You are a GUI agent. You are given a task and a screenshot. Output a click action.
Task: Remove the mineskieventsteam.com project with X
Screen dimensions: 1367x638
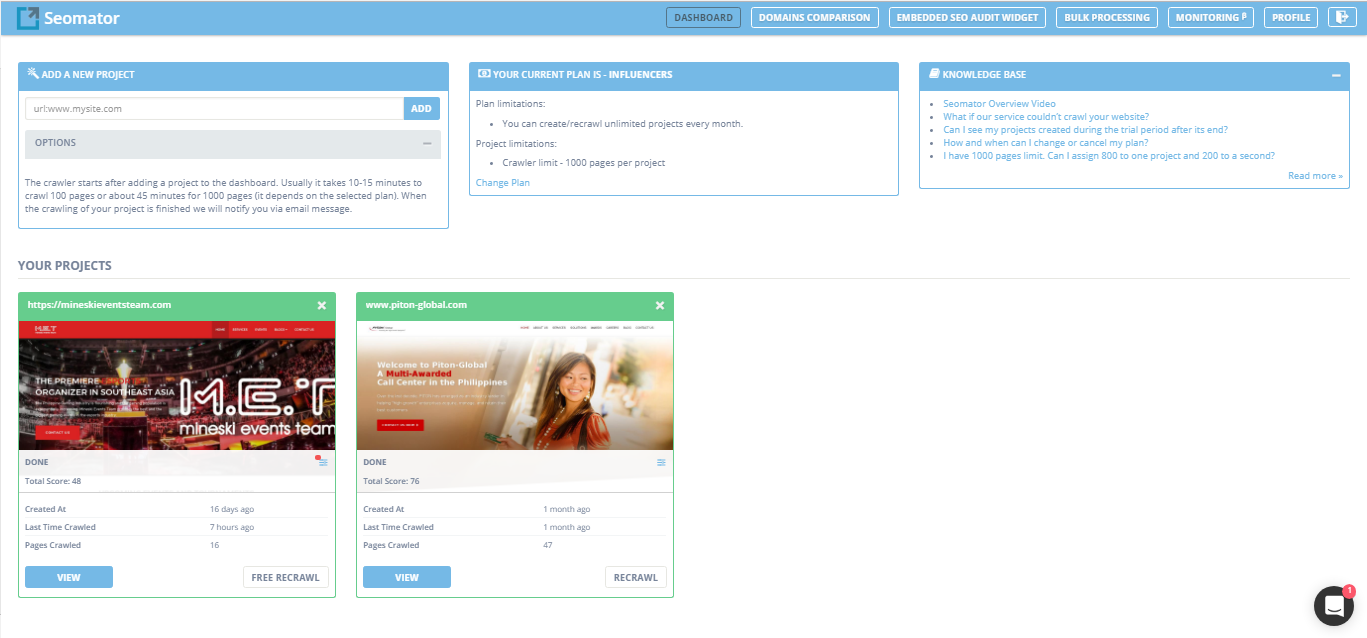322,306
